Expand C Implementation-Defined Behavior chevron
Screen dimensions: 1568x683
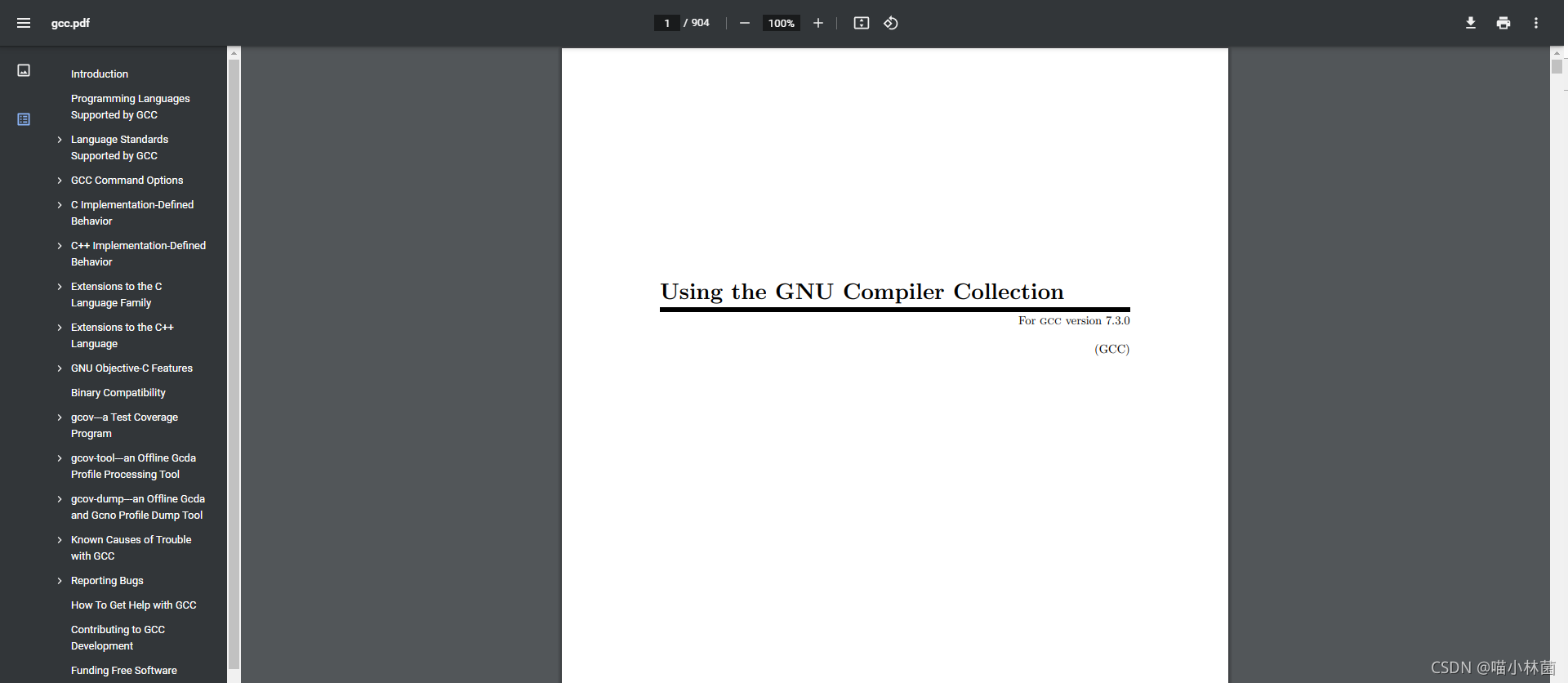tap(60, 205)
